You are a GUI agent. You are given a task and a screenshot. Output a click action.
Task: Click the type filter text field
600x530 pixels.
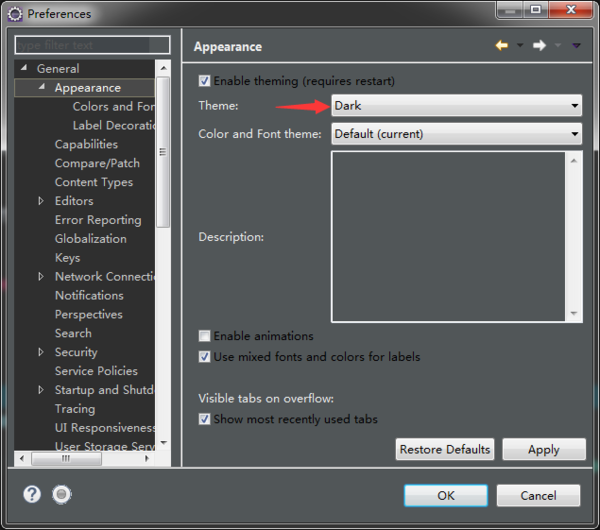click(92, 45)
